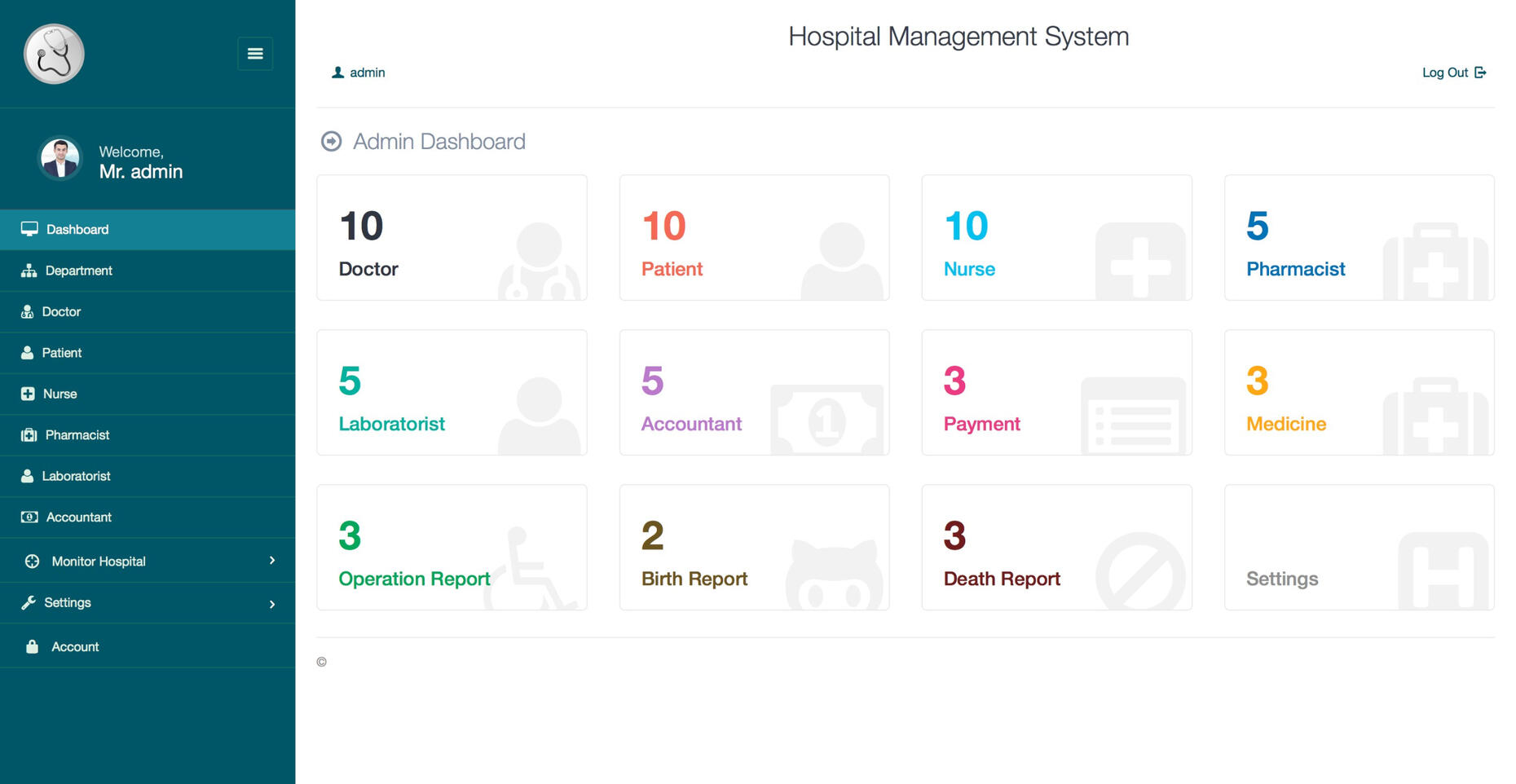Click the Pharmacist medkit icon in sidebar
This screenshot has height=784, width=1516.
tap(29, 435)
